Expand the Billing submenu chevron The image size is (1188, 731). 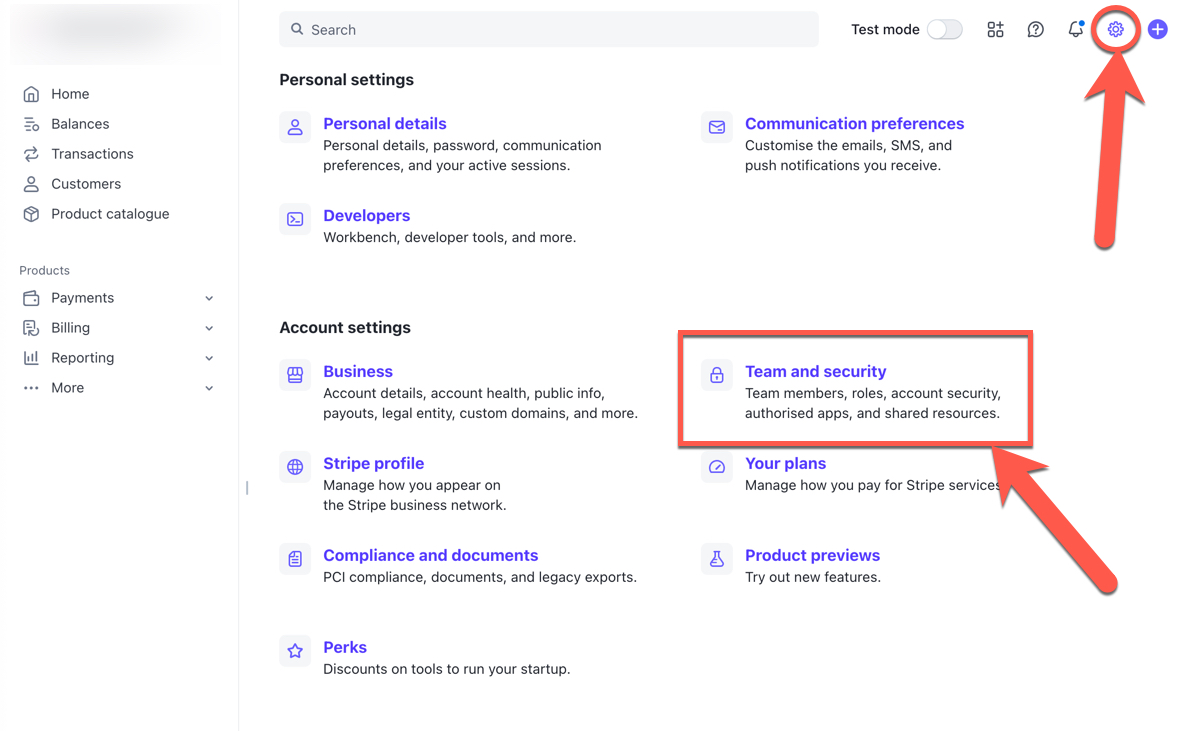click(x=209, y=328)
